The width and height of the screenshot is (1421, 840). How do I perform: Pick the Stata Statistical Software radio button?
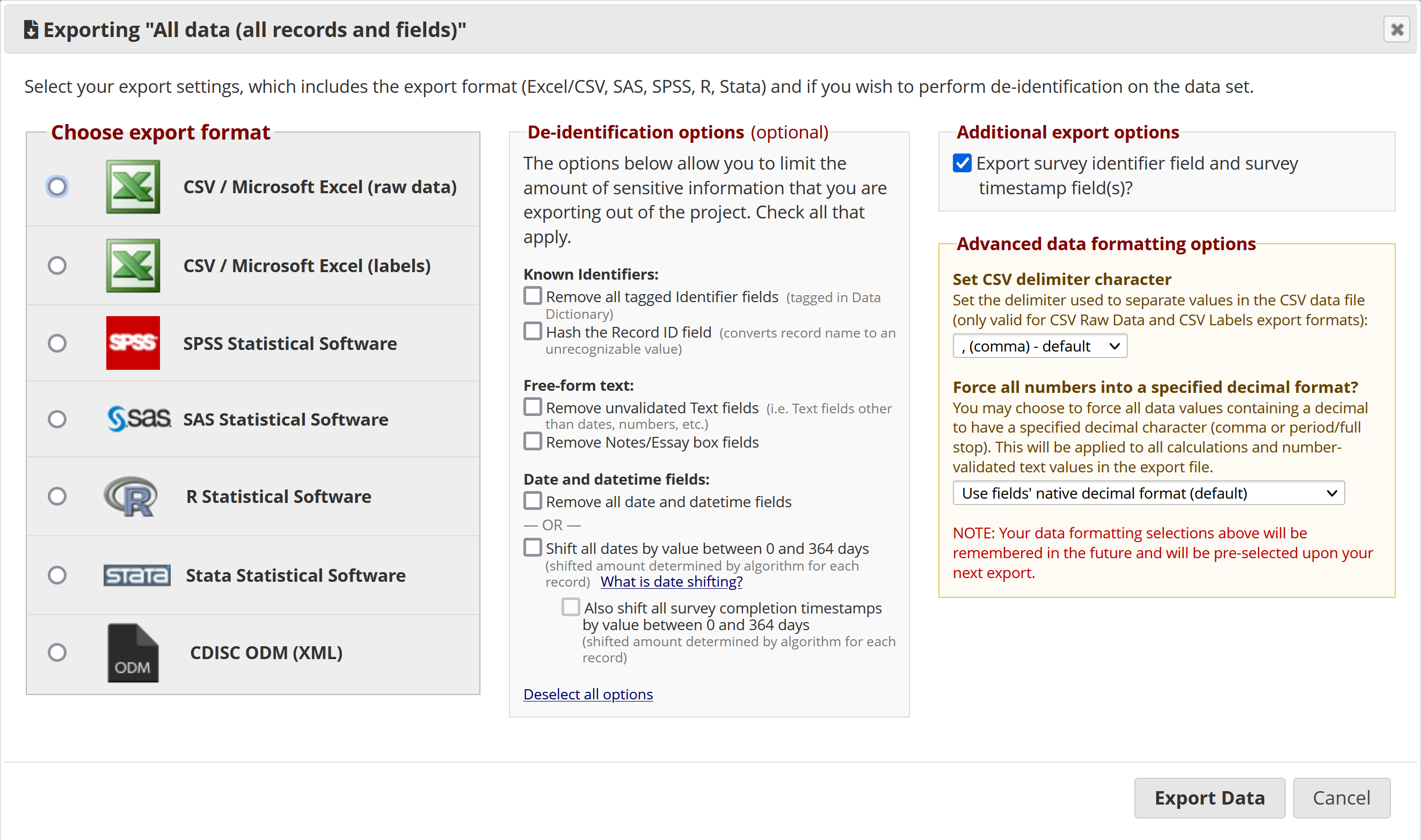57,575
